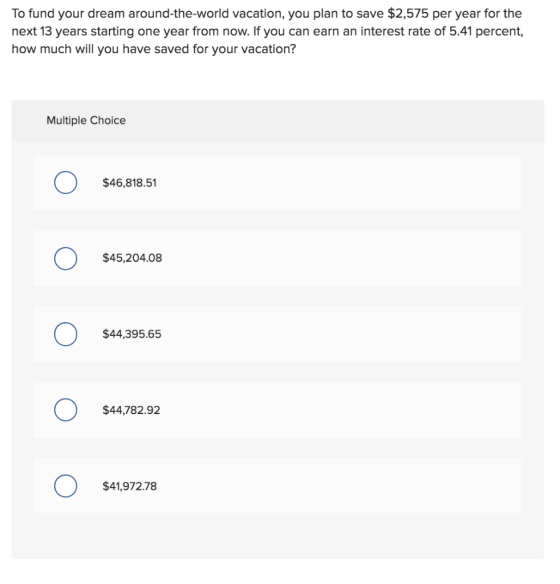This screenshot has width=560, height=584.
Task: Click the $46,818.51 answer text
Action: pos(130,183)
